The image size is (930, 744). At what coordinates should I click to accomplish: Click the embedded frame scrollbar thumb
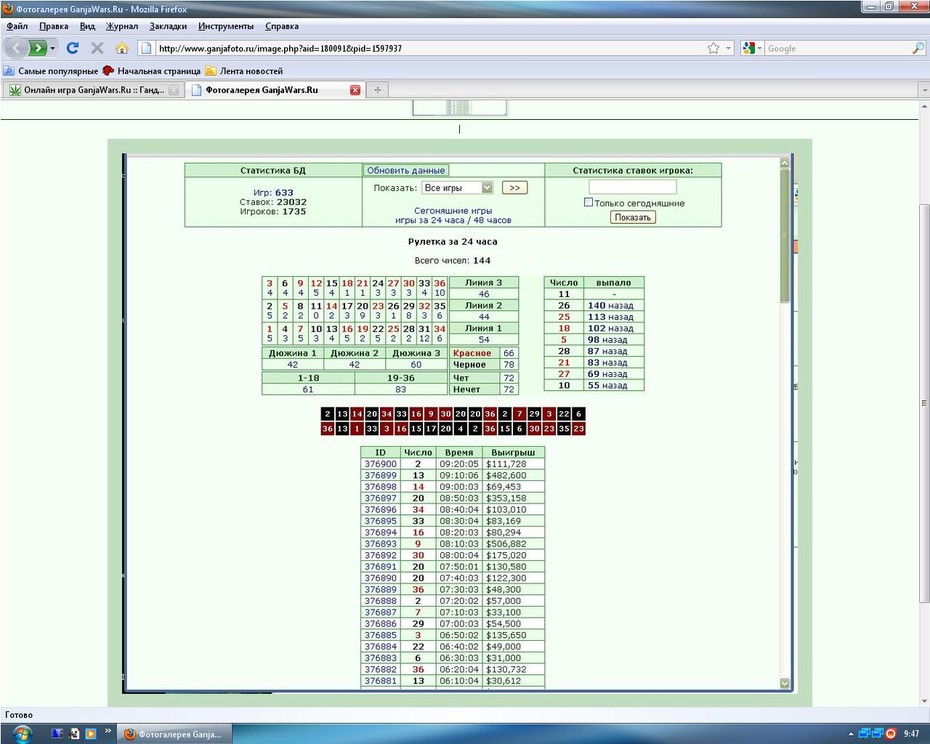tap(785, 236)
